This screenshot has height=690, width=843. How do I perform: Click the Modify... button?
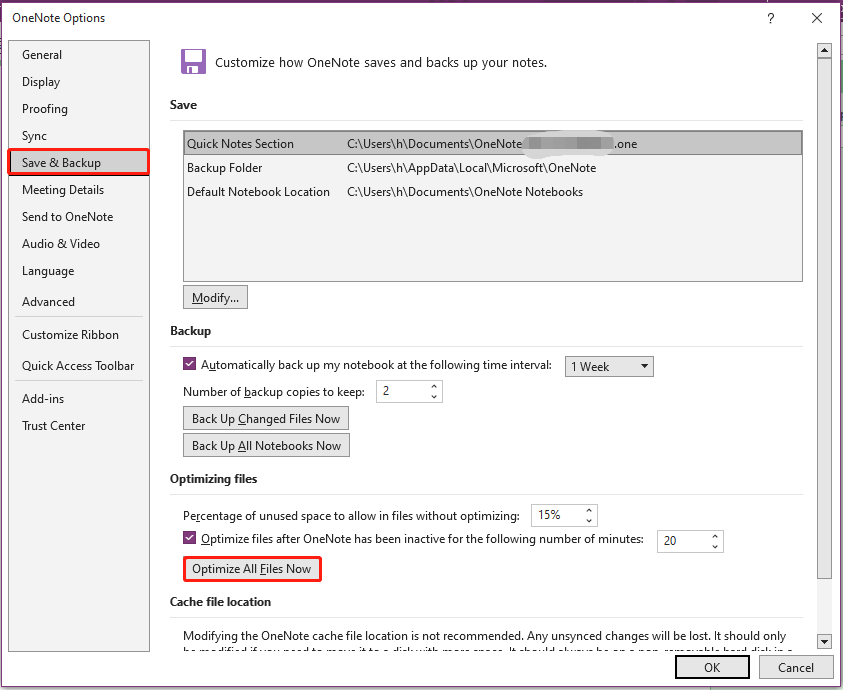[x=216, y=297]
